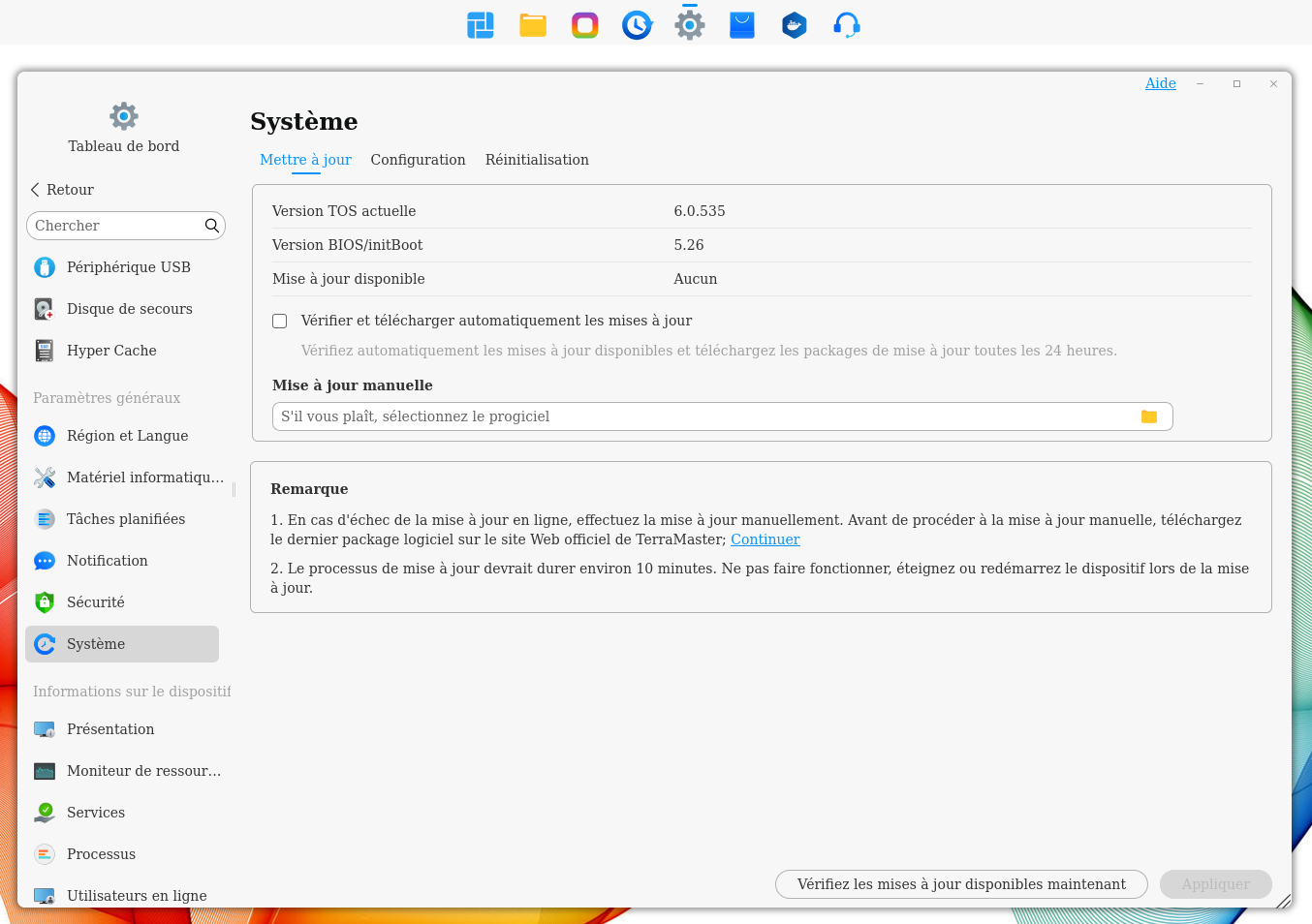Click Vérifiez les mises à jour disponibles maintenant

960,884
